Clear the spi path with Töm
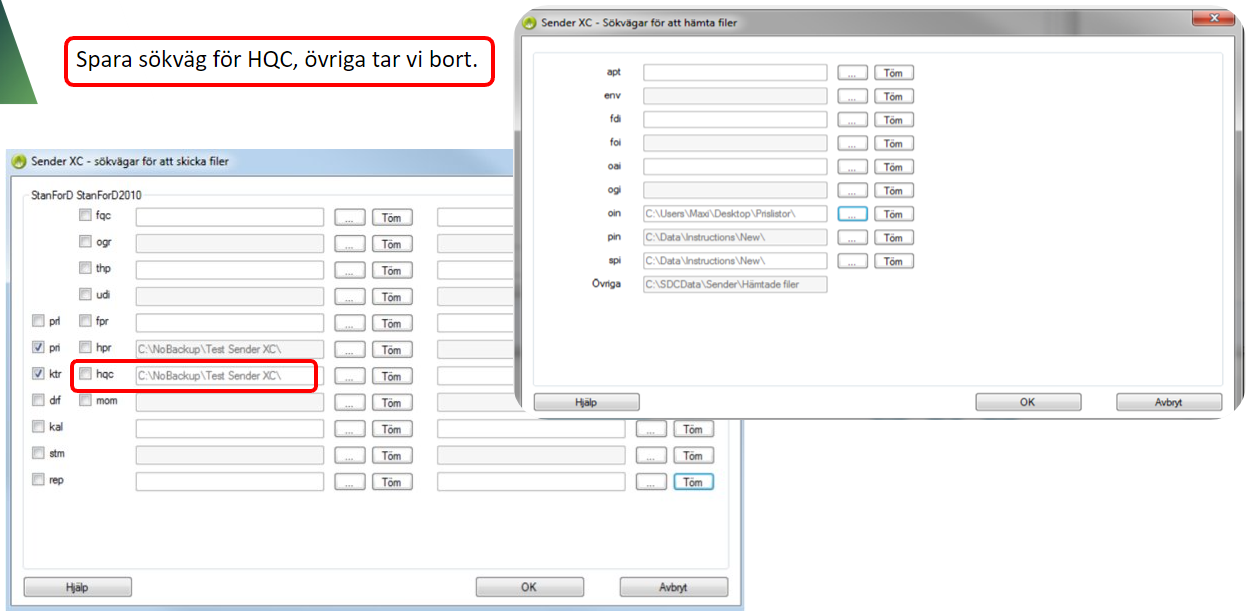 tap(894, 261)
